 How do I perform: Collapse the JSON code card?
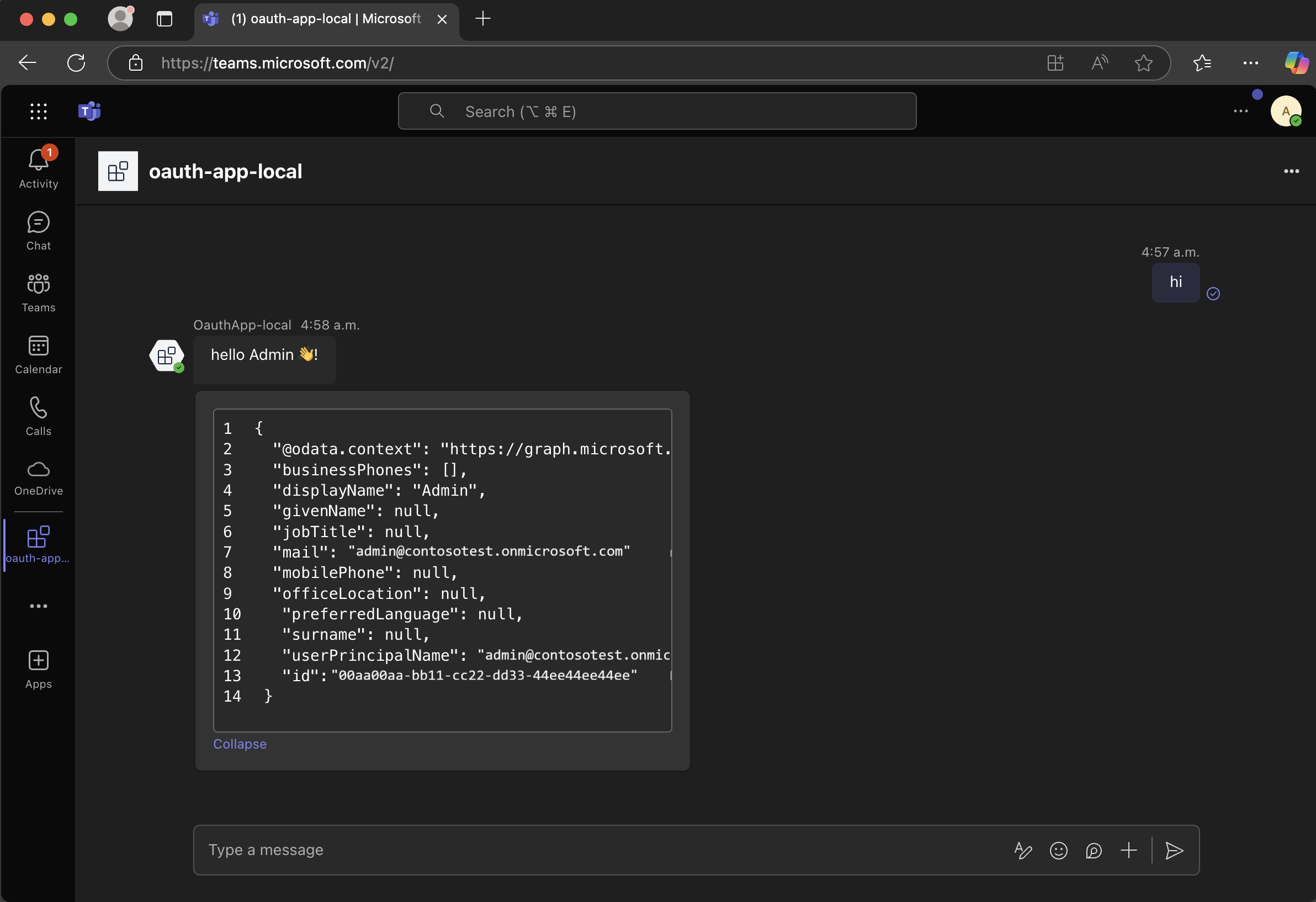pyautogui.click(x=240, y=744)
